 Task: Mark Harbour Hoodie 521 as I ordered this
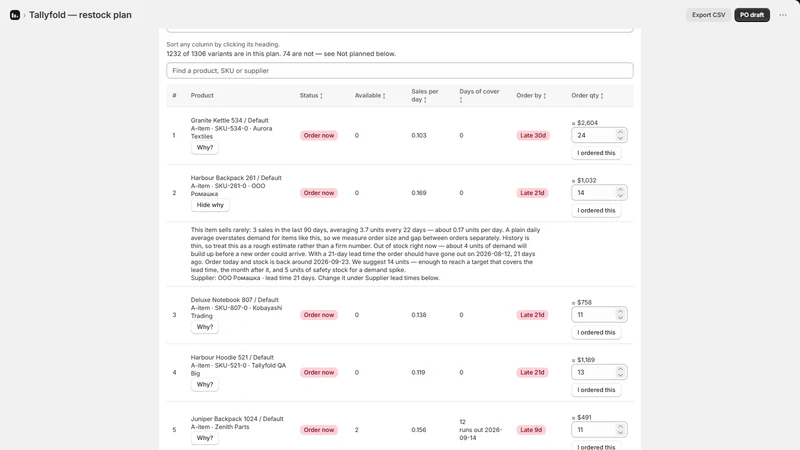[x=596, y=390]
